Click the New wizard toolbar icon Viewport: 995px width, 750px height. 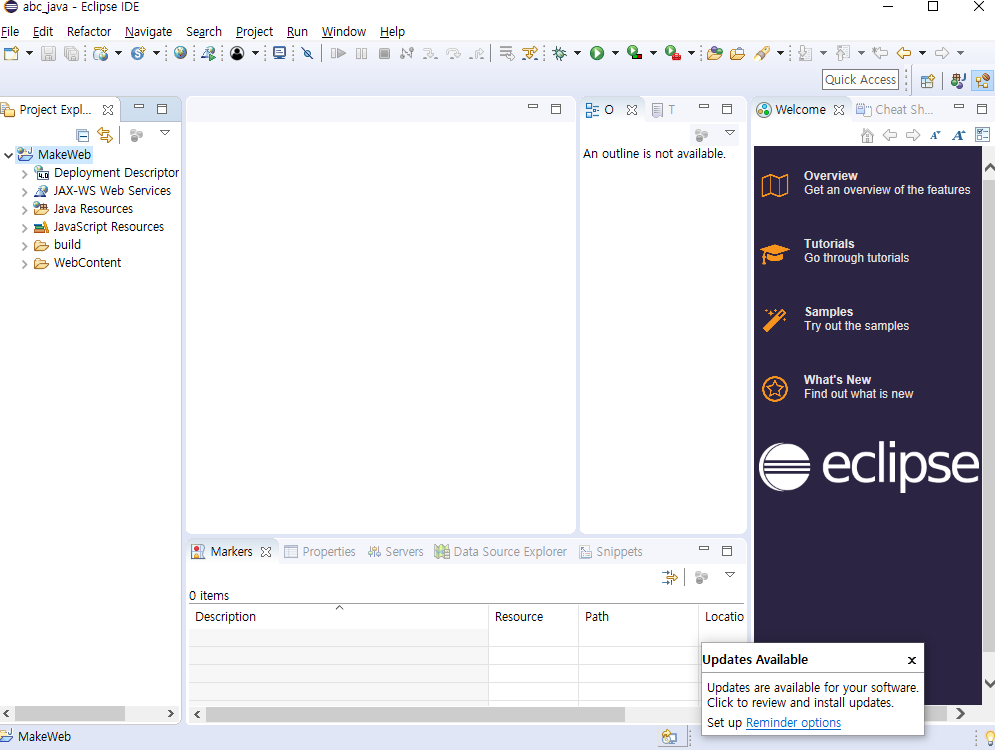click(x=11, y=53)
